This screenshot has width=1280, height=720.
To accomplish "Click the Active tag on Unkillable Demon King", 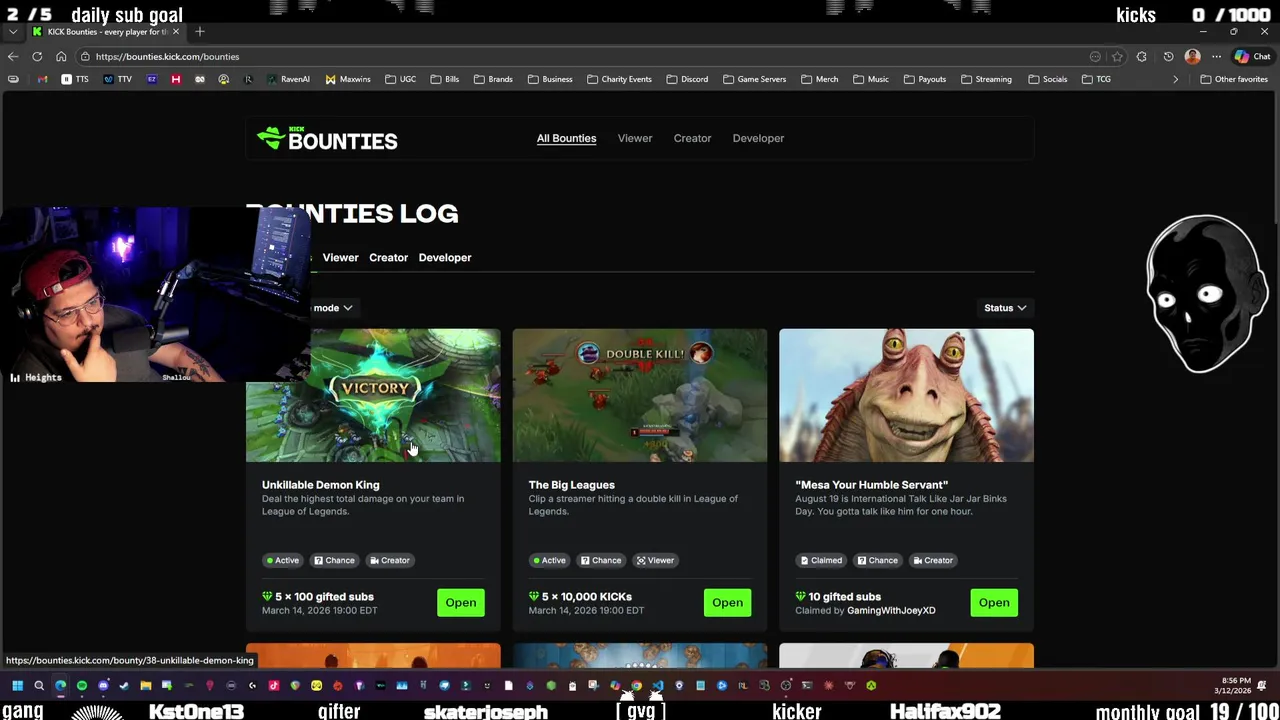I will [283, 560].
